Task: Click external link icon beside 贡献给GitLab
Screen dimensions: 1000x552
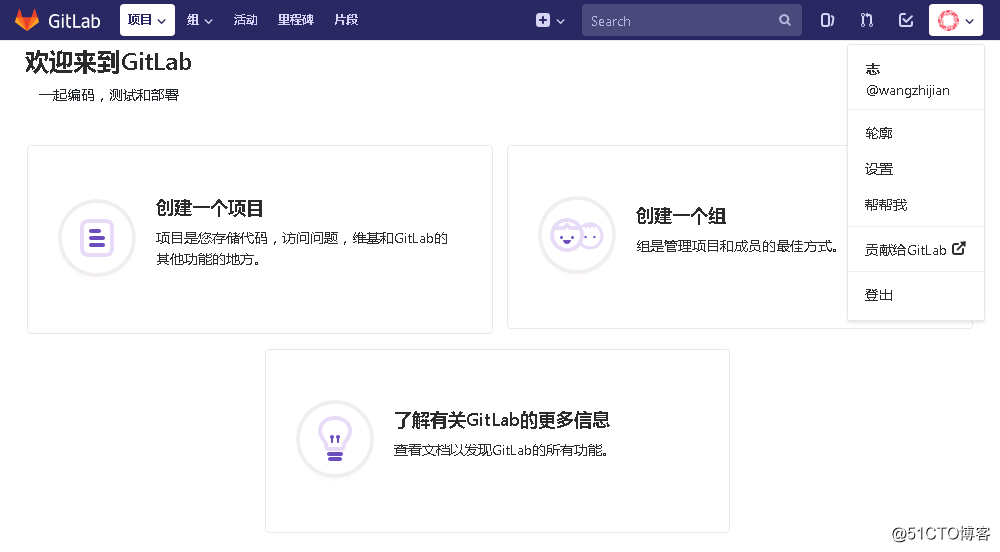Action: click(959, 249)
